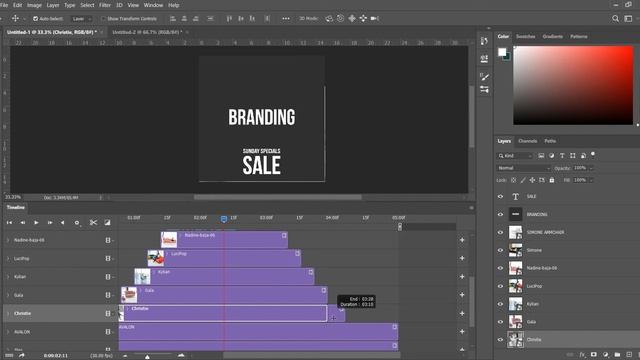The image size is (640, 360).
Task: Expand the Christie timeline track
Action: (x=8, y=313)
